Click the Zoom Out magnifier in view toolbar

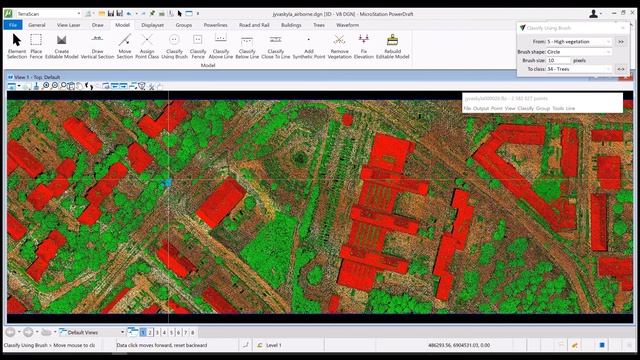point(55,86)
